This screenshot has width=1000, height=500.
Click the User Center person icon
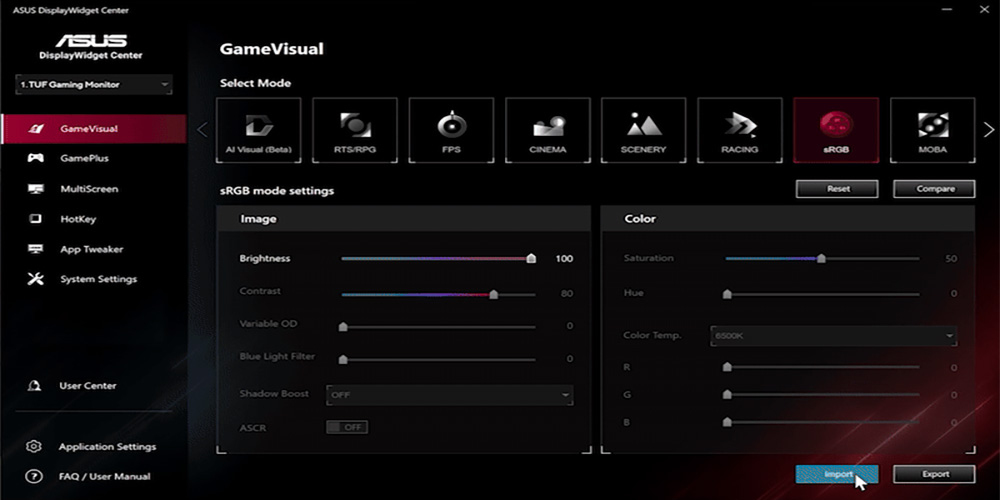point(34,386)
